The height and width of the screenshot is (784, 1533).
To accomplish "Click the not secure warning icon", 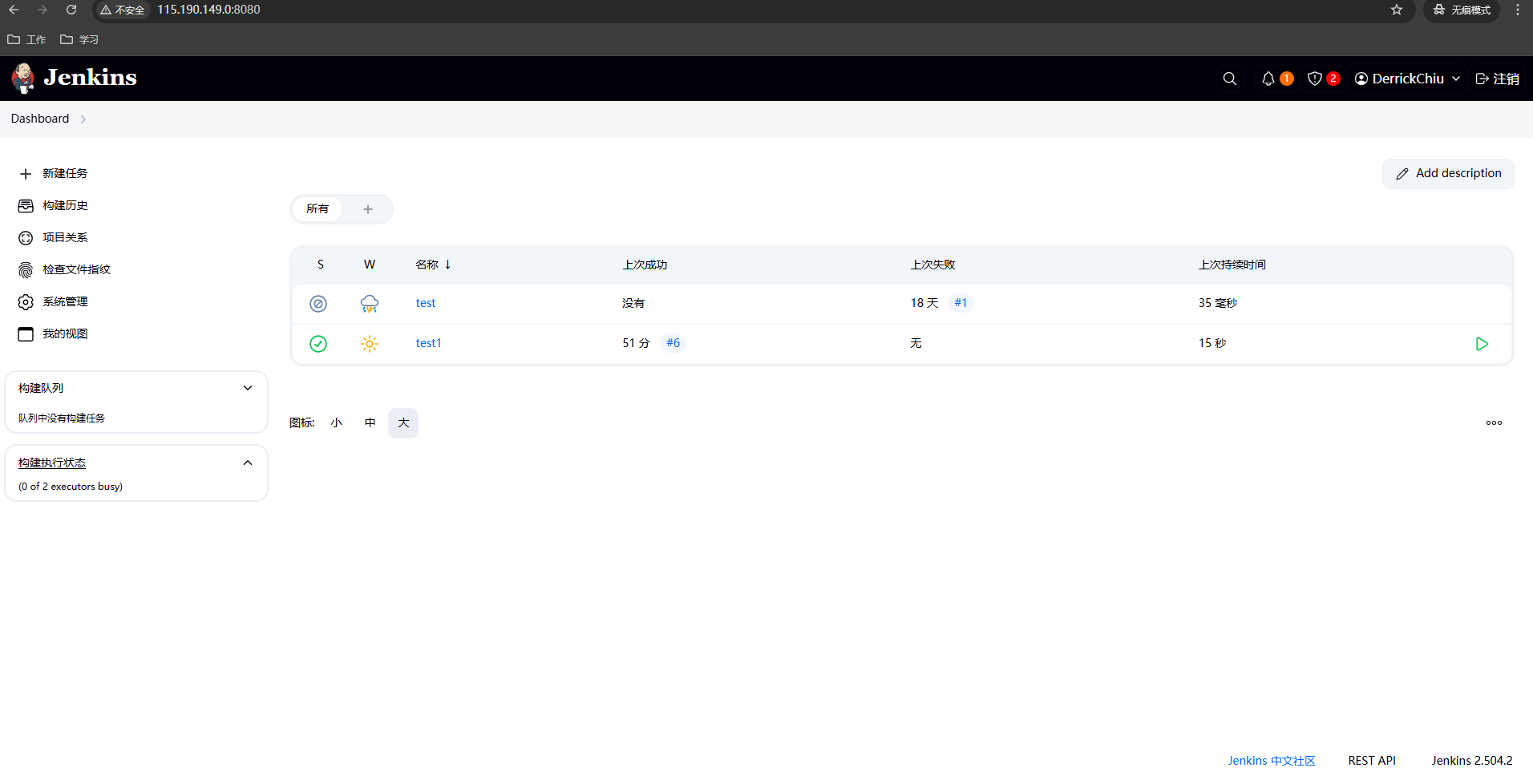I will [106, 10].
